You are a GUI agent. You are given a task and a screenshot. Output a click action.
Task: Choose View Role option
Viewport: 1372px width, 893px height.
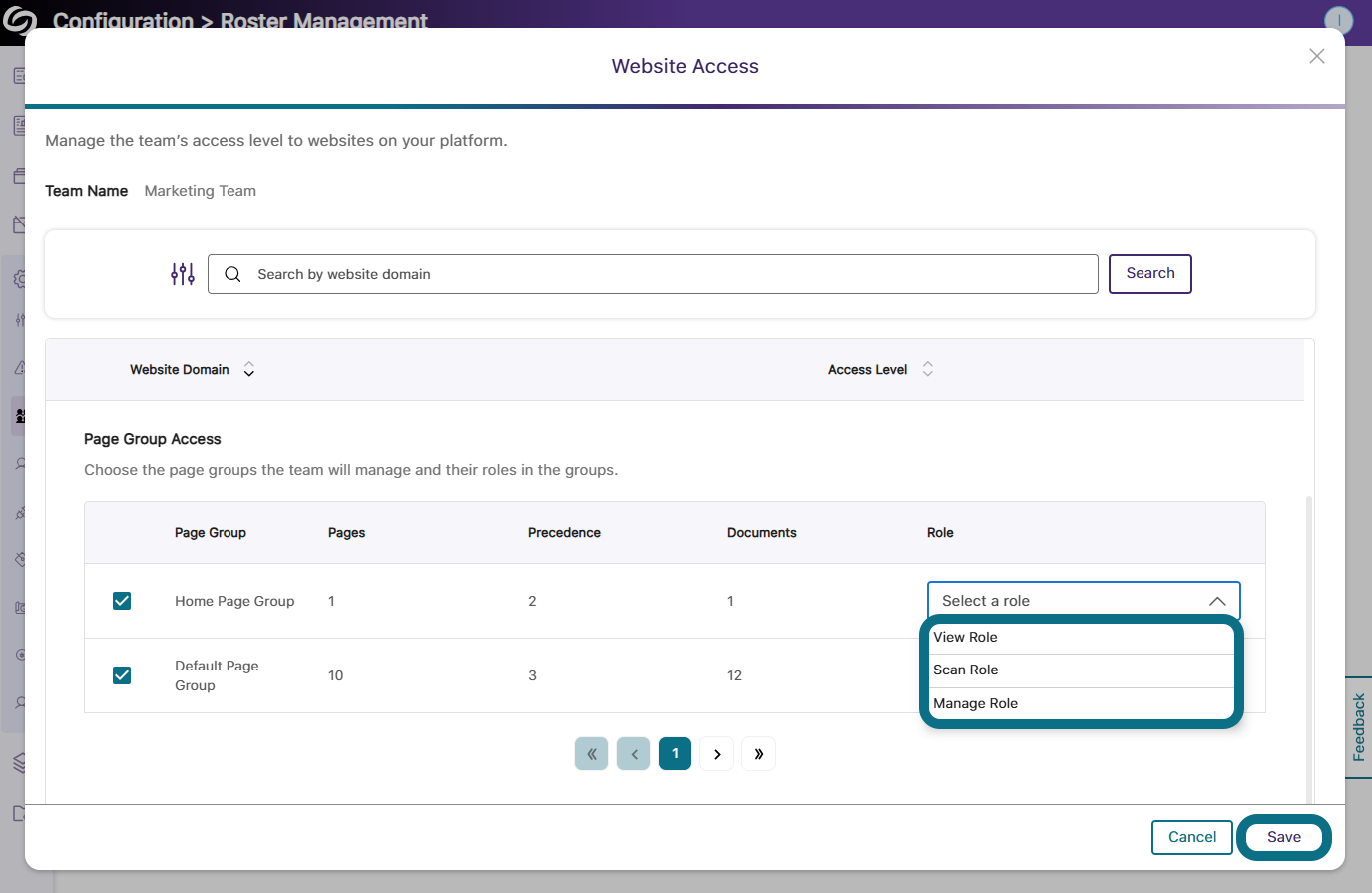click(1082, 638)
